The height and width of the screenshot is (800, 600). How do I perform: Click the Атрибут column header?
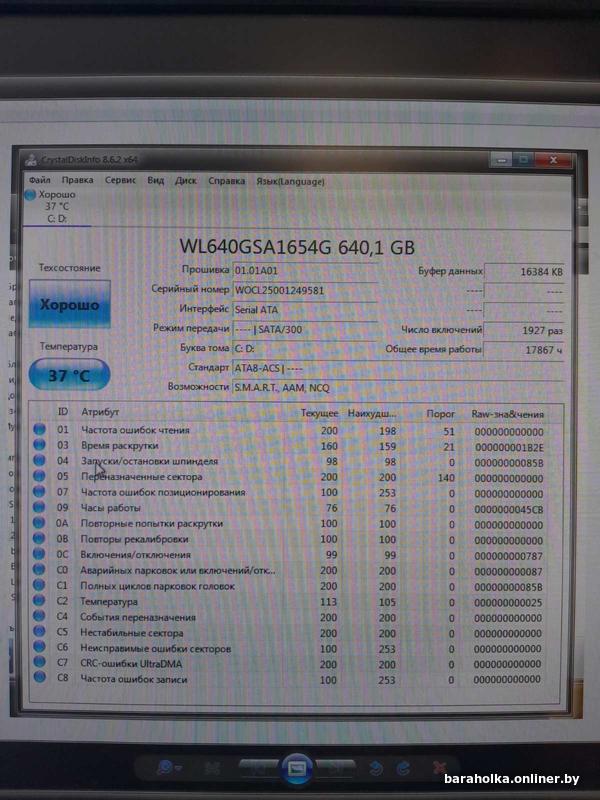click(x=100, y=412)
